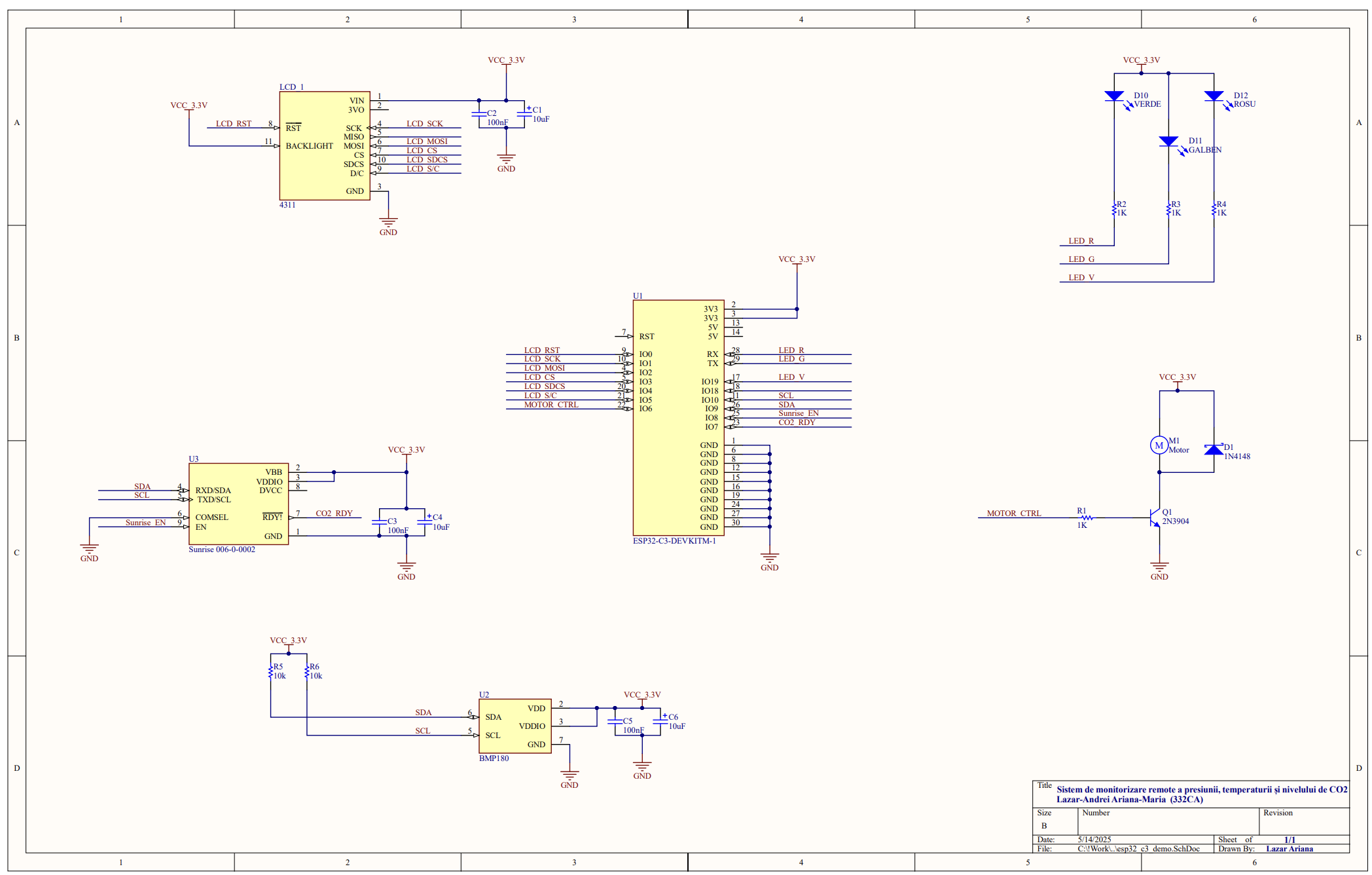1372x875 pixels.
Task: Click the Date field showing 5/14/2025
Action: [1094, 839]
